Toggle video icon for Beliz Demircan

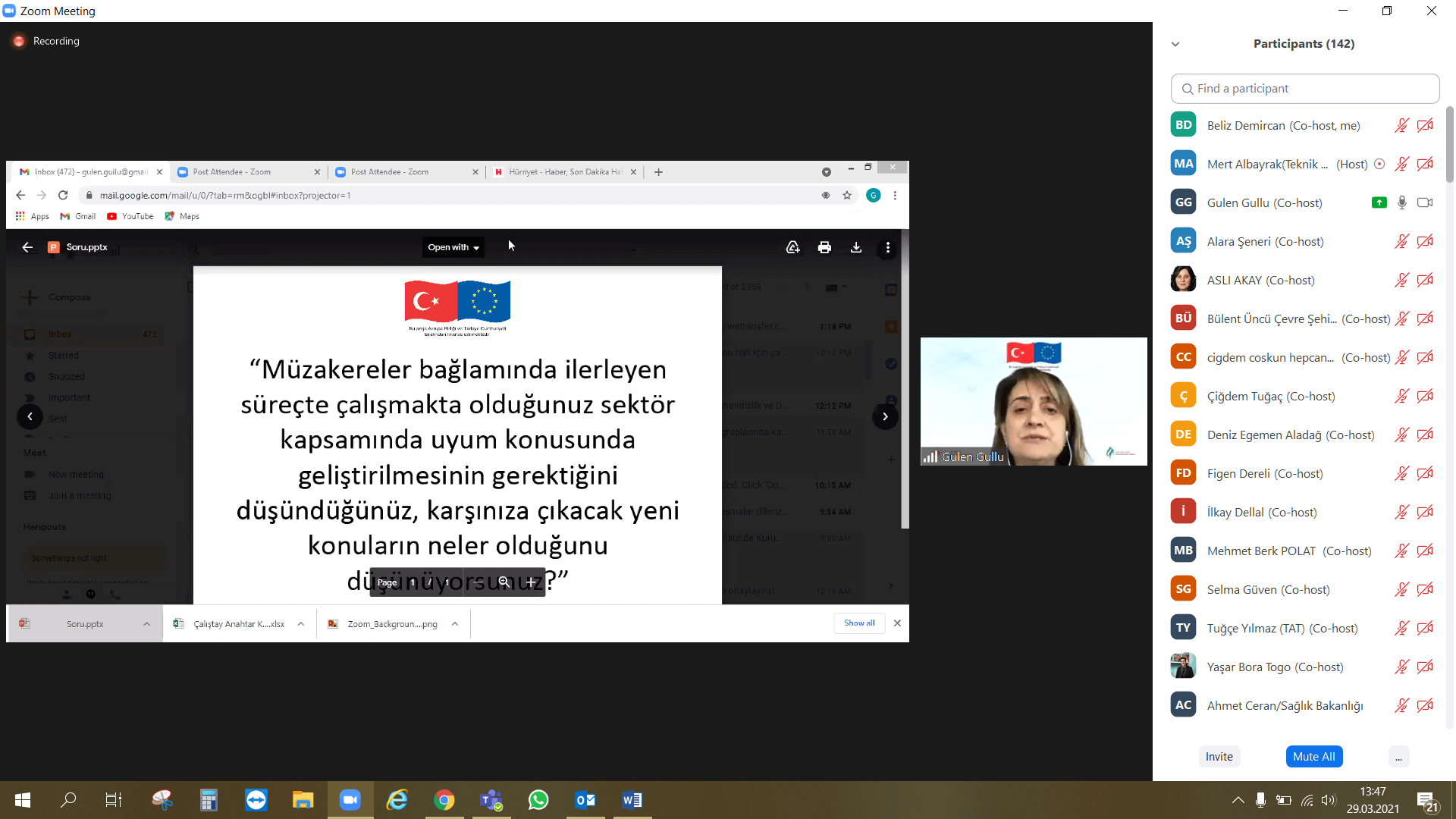[x=1426, y=125]
